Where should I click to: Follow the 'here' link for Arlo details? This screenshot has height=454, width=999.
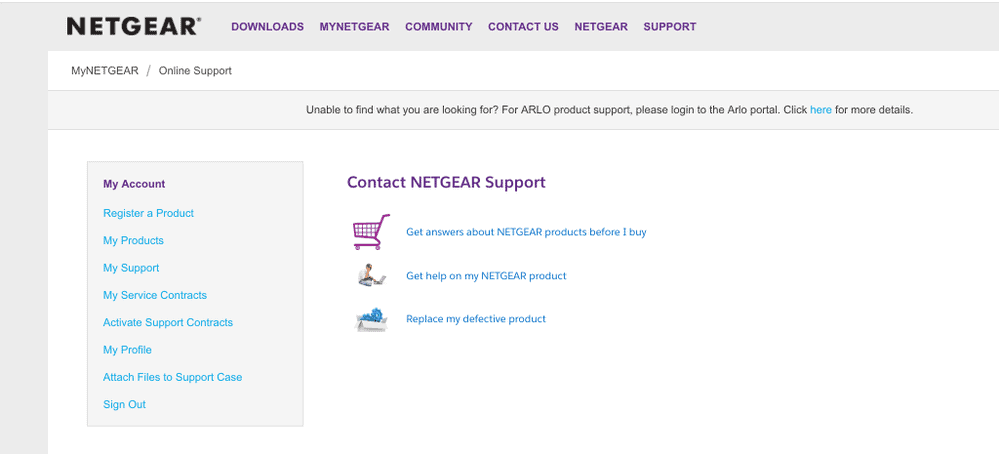coord(820,110)
